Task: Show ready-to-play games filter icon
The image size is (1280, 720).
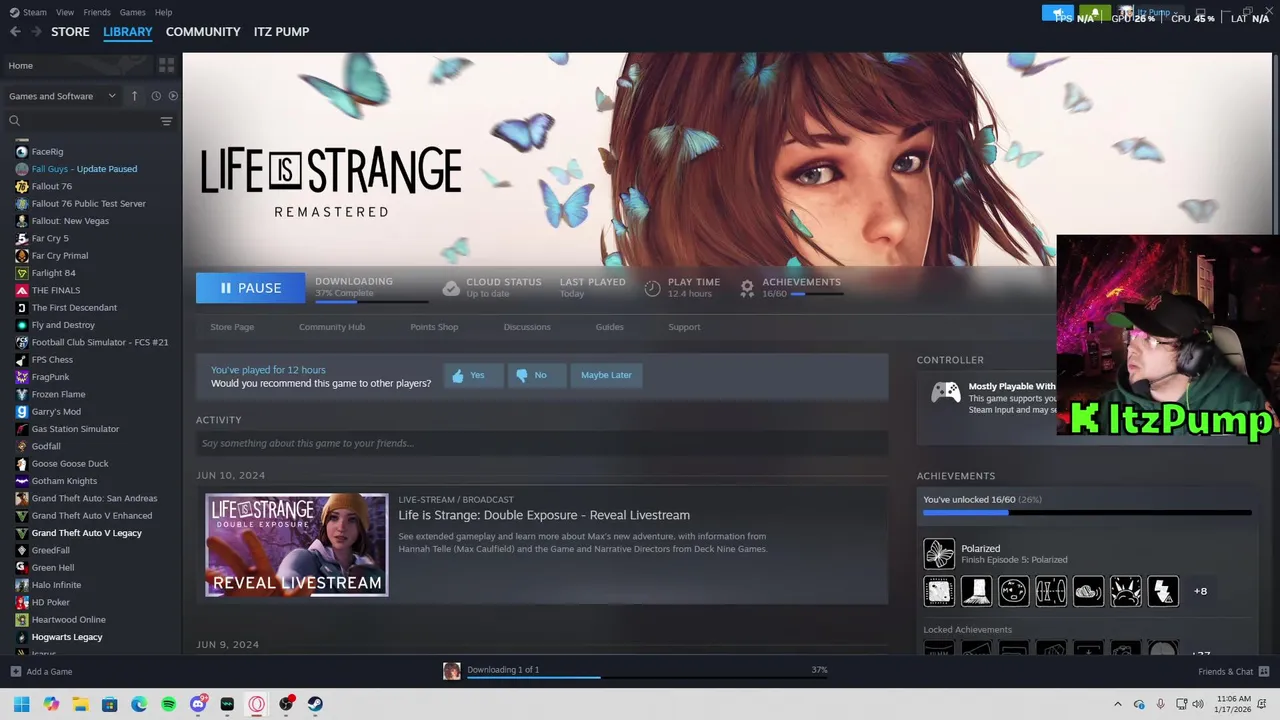Action: point(173,96)
